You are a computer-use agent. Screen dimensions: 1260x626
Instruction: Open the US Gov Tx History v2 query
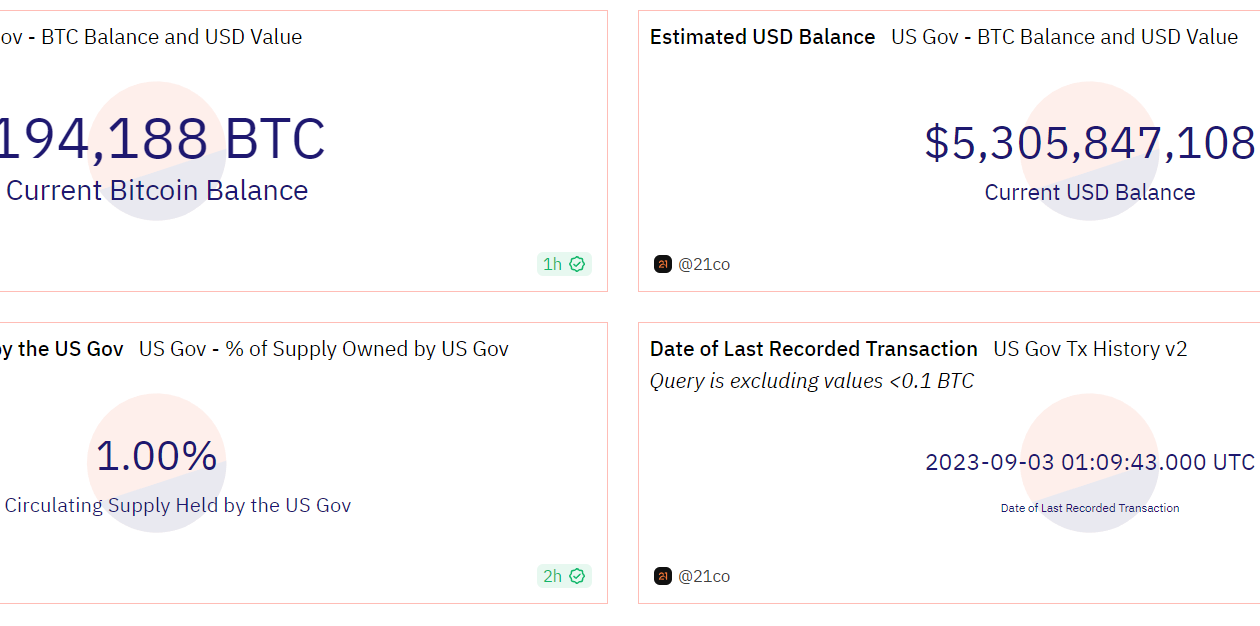[1089, 348]
